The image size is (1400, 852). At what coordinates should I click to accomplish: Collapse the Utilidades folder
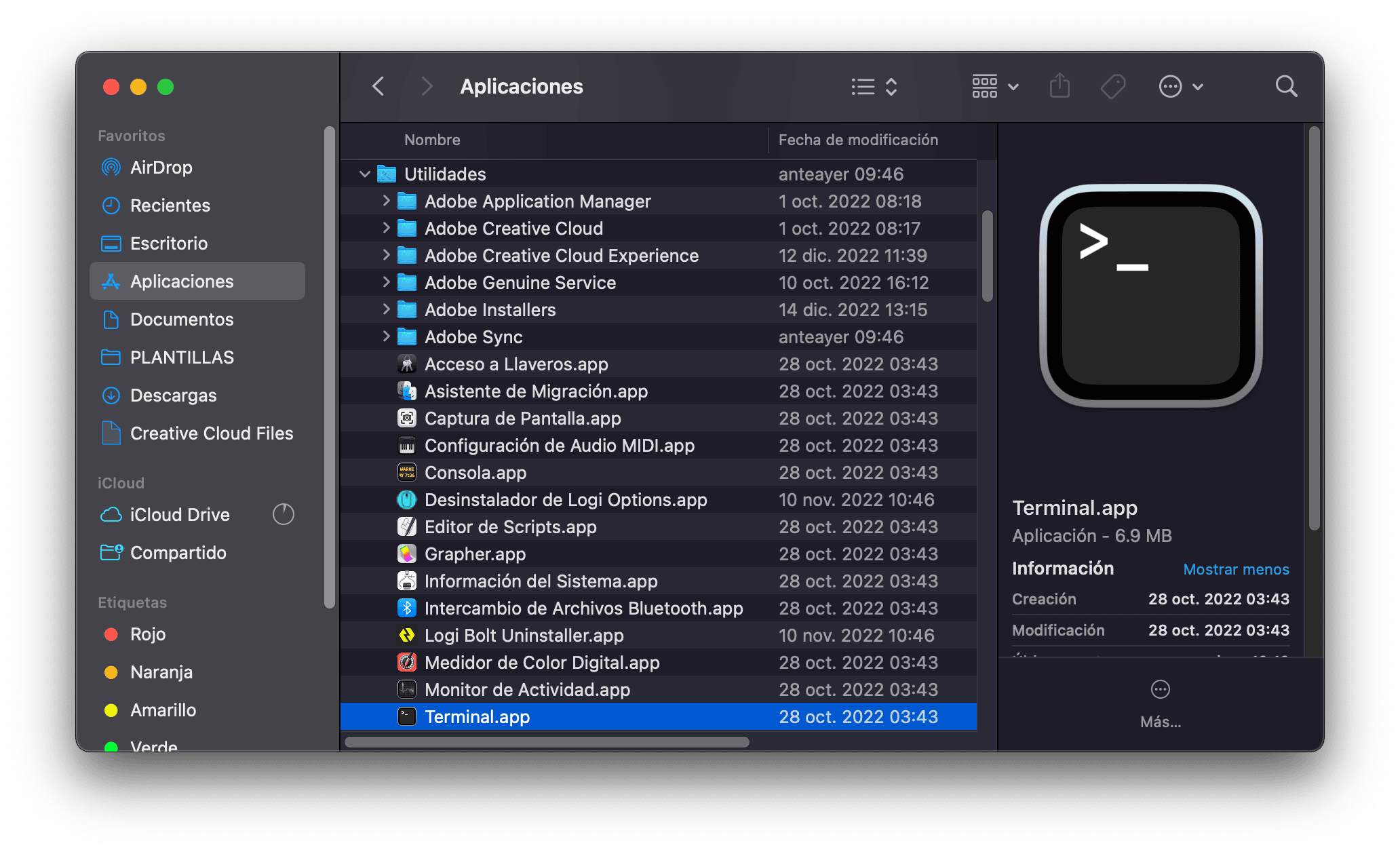point(364,174)
